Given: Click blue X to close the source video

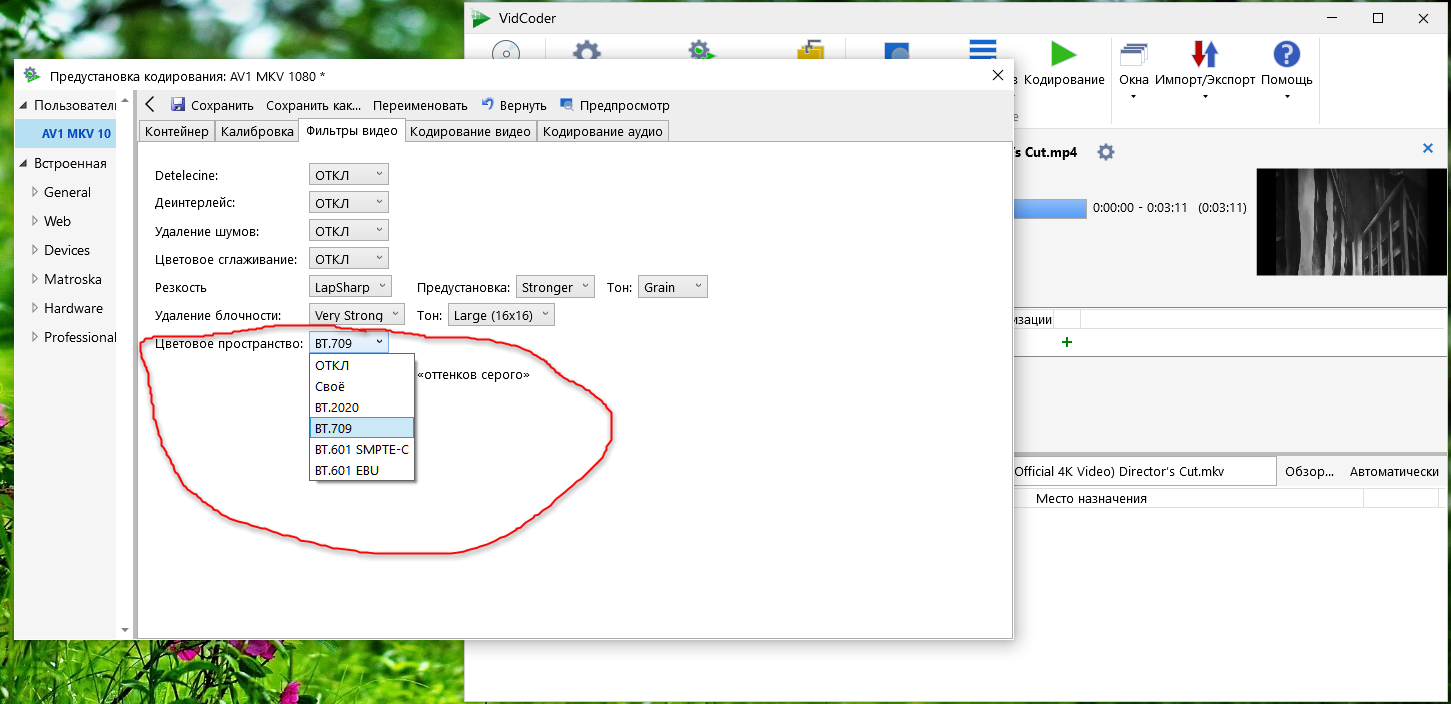Looking at the screenshot, I should (1428, 148).
